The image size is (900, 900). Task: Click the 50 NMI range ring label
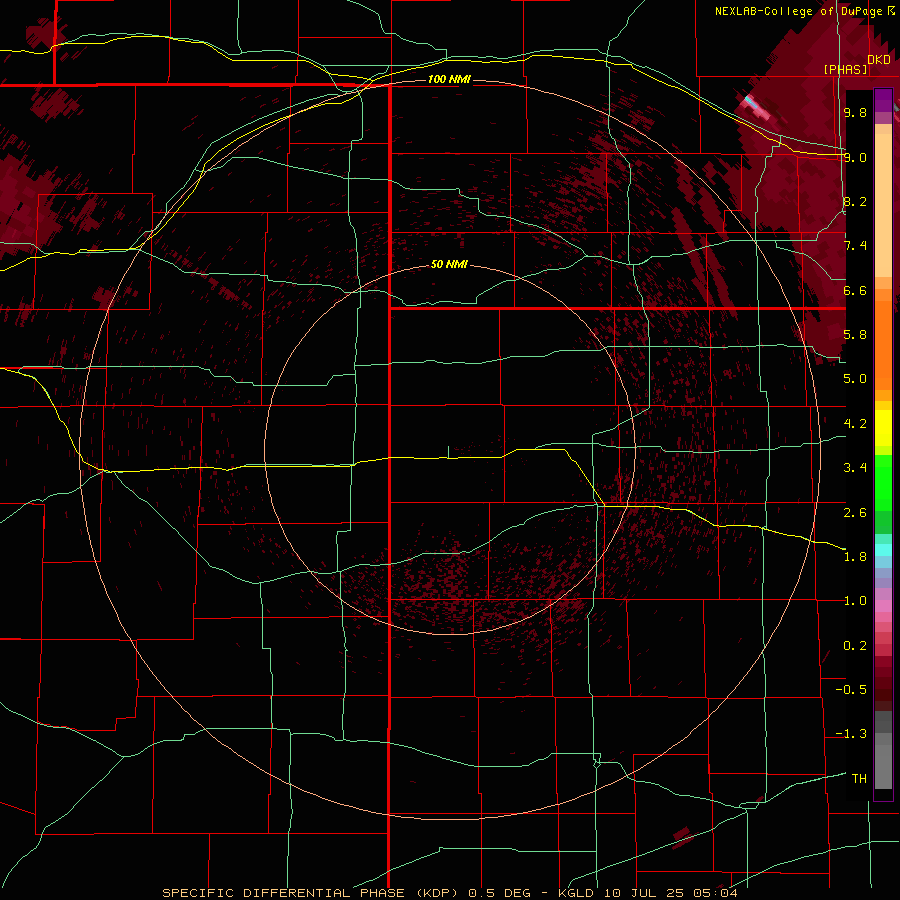[x=449, y=264]
